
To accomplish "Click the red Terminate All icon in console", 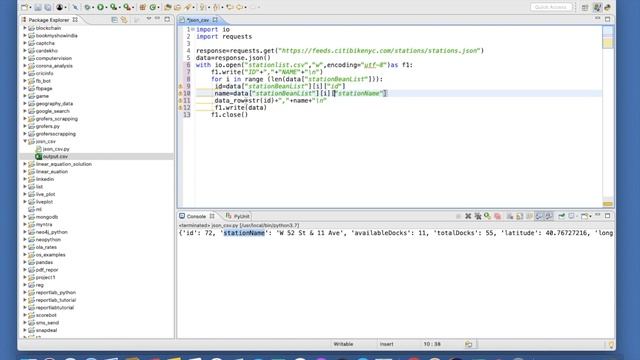I will (498, 216).
